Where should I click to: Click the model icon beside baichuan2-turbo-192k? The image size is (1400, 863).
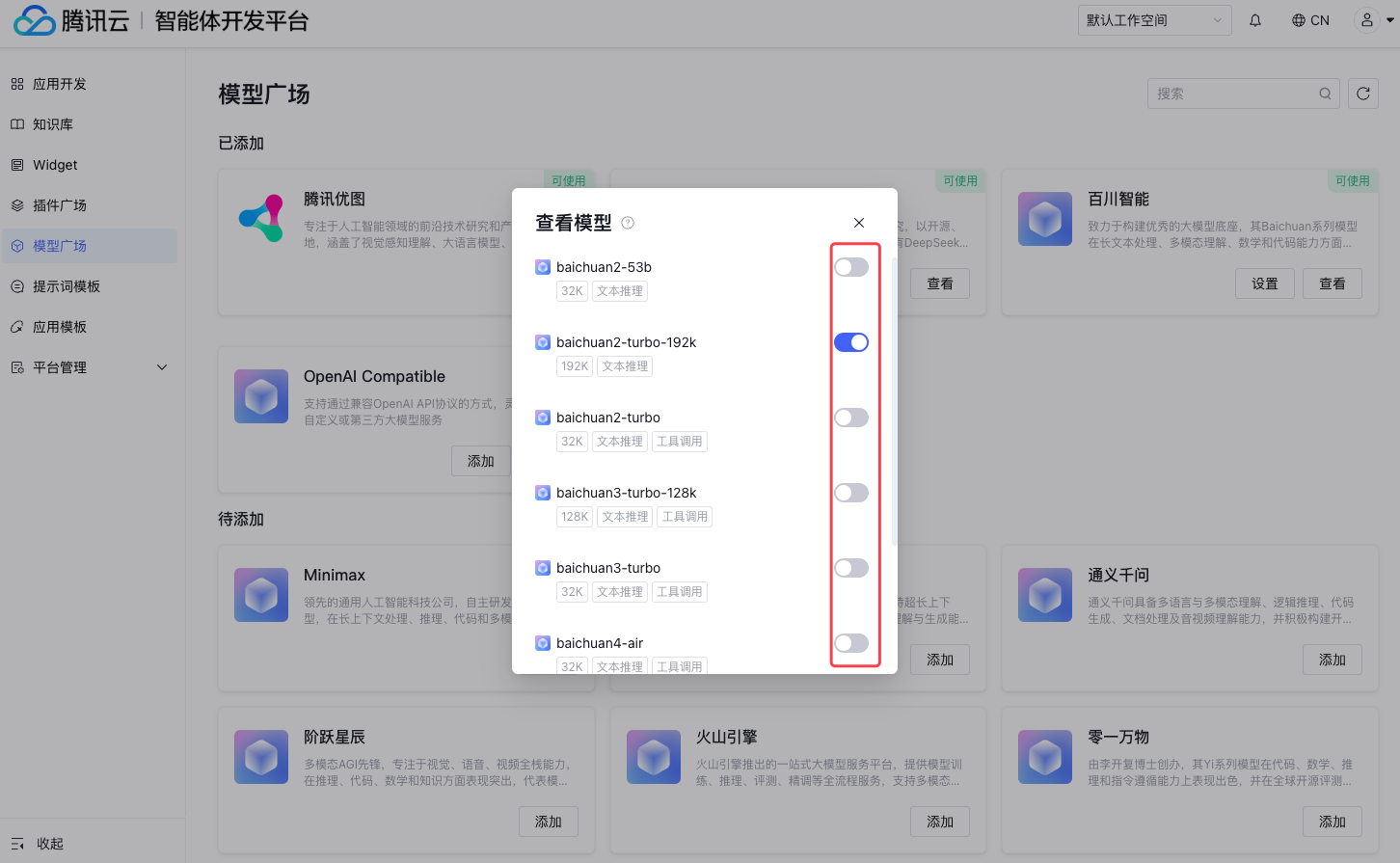[543, 342]
